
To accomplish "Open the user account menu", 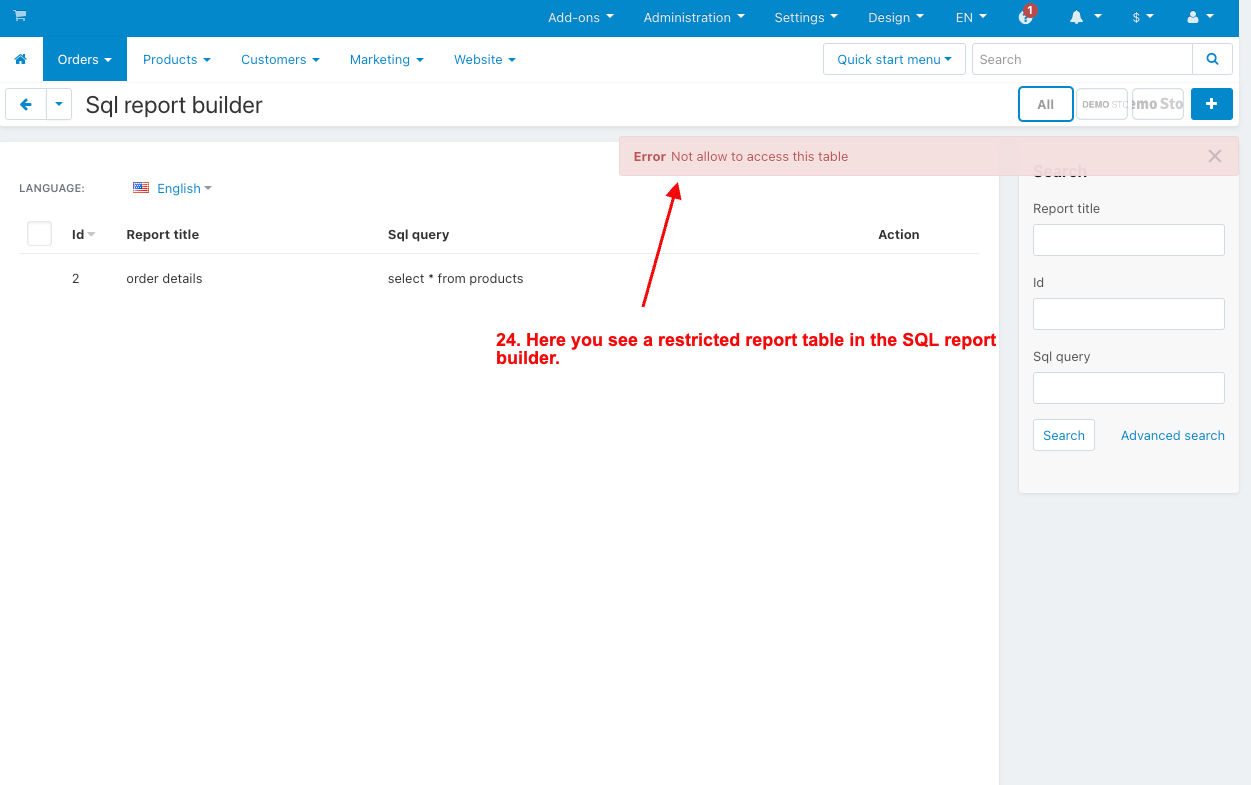I will pyautogui.click(x=1200, y=17).
